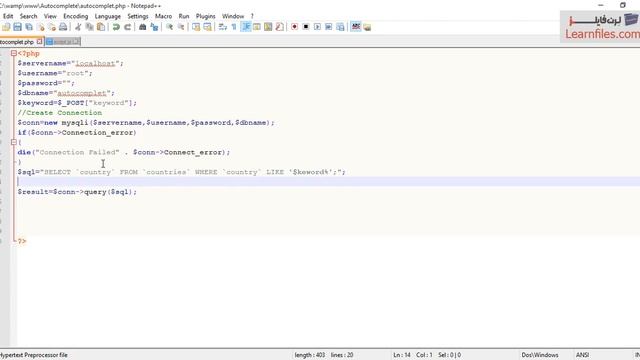Viewport: 640px width, 360px height.
Task: Open the View menu
Action: coord(50,16)
